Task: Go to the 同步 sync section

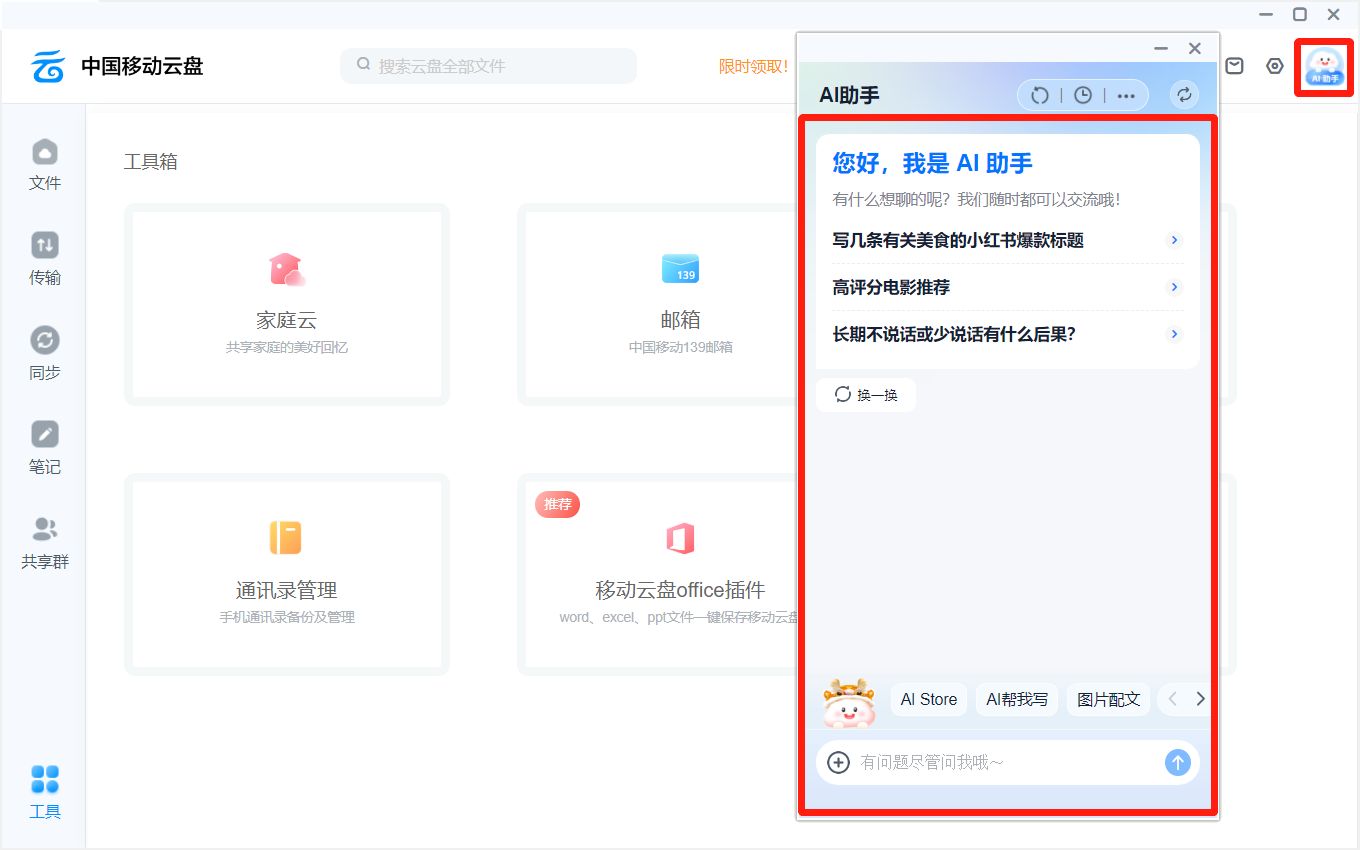Action: (x=45, y=354)
